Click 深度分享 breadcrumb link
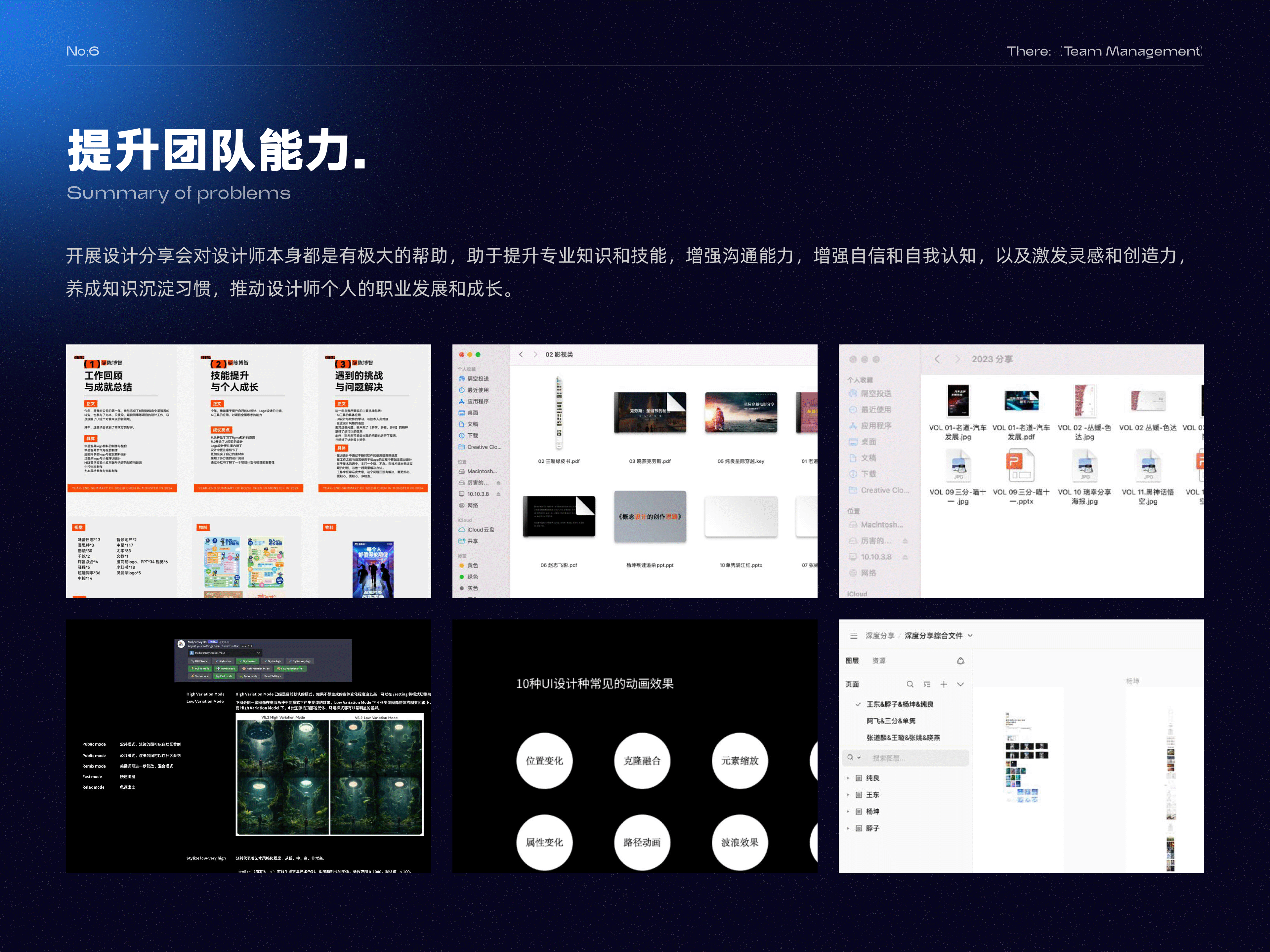This screenshot has height=952, width=1270. 880,636
